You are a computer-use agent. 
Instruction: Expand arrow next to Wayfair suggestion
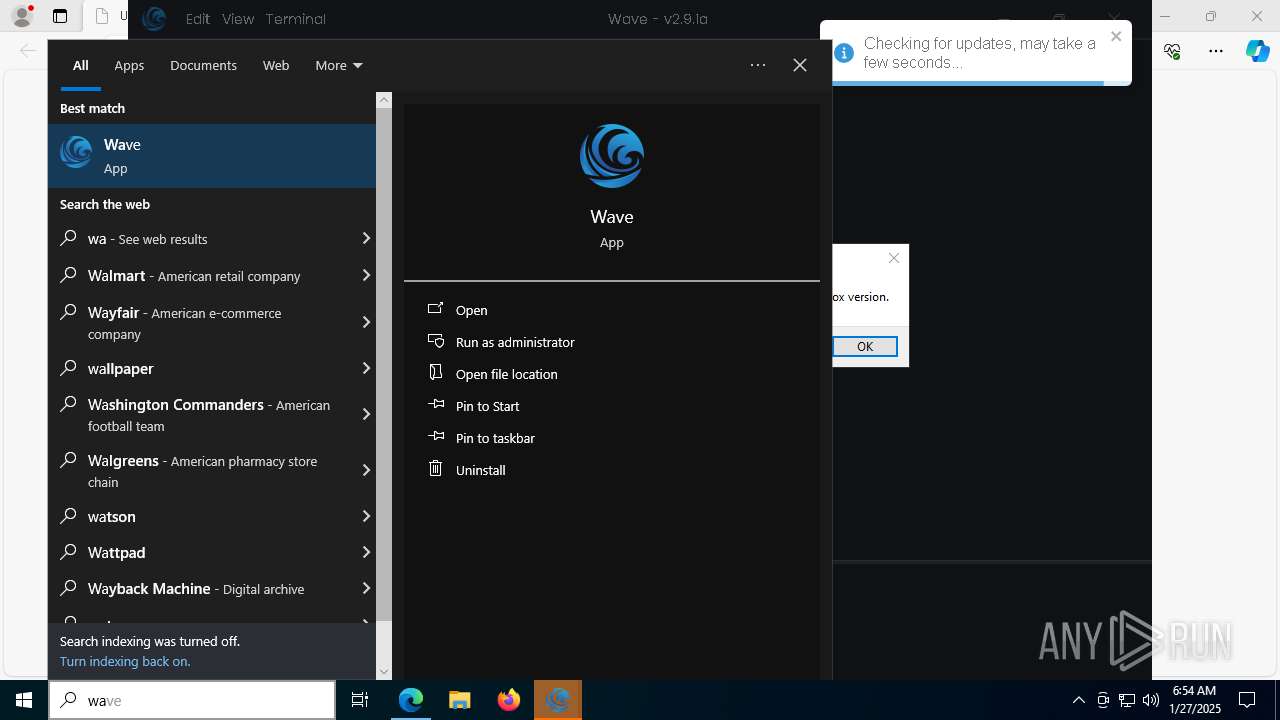click(366, 322)
